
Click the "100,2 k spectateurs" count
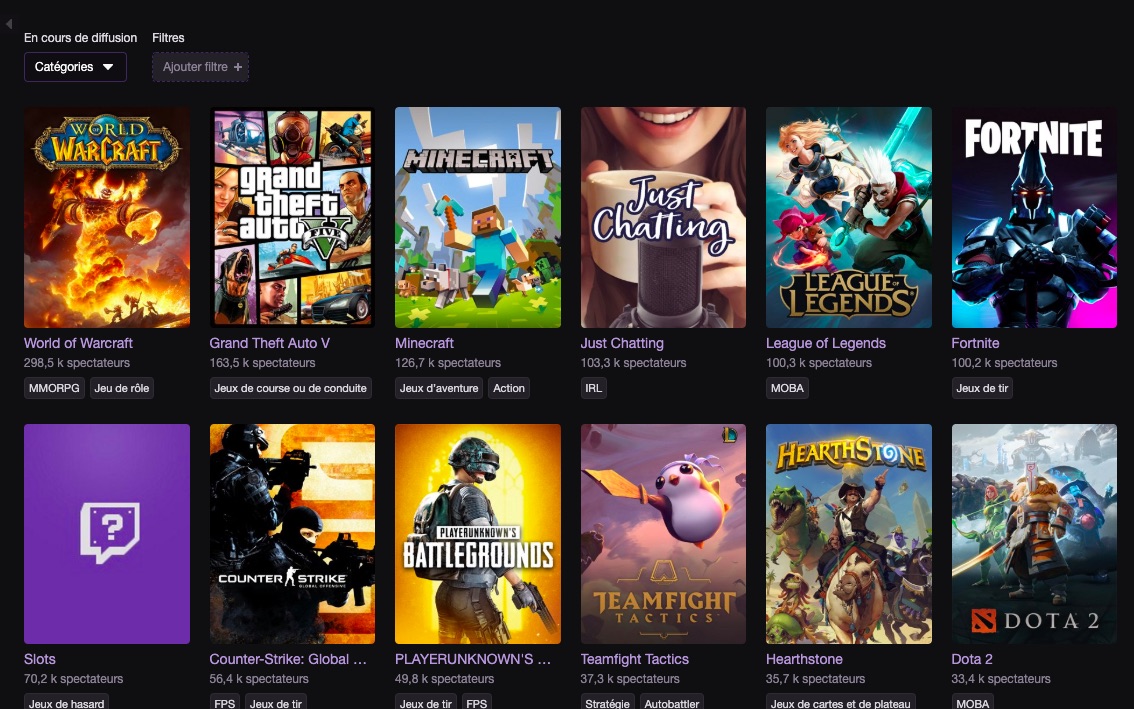click(1005, 362)
